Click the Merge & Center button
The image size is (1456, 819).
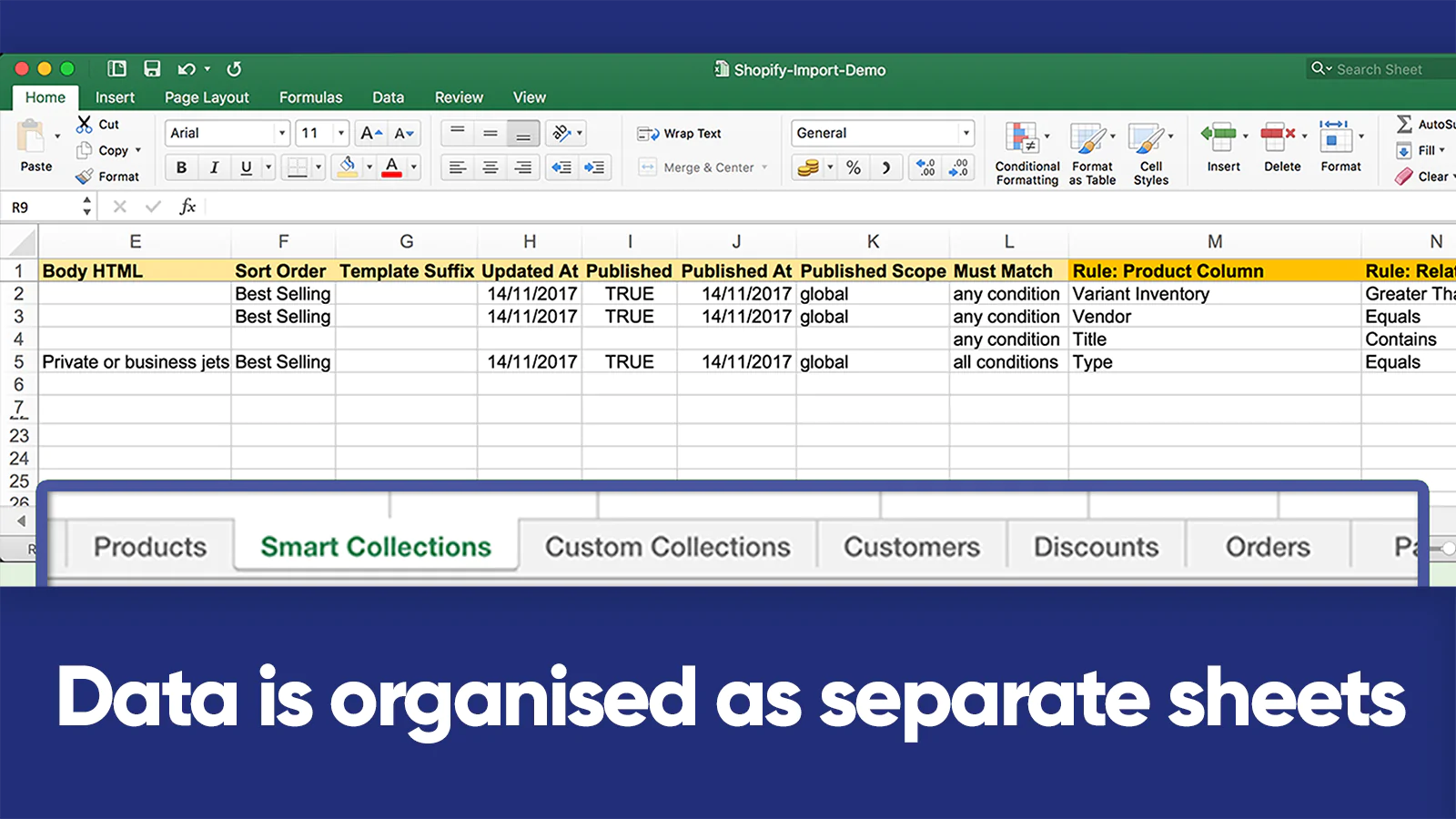coord(701,167)
